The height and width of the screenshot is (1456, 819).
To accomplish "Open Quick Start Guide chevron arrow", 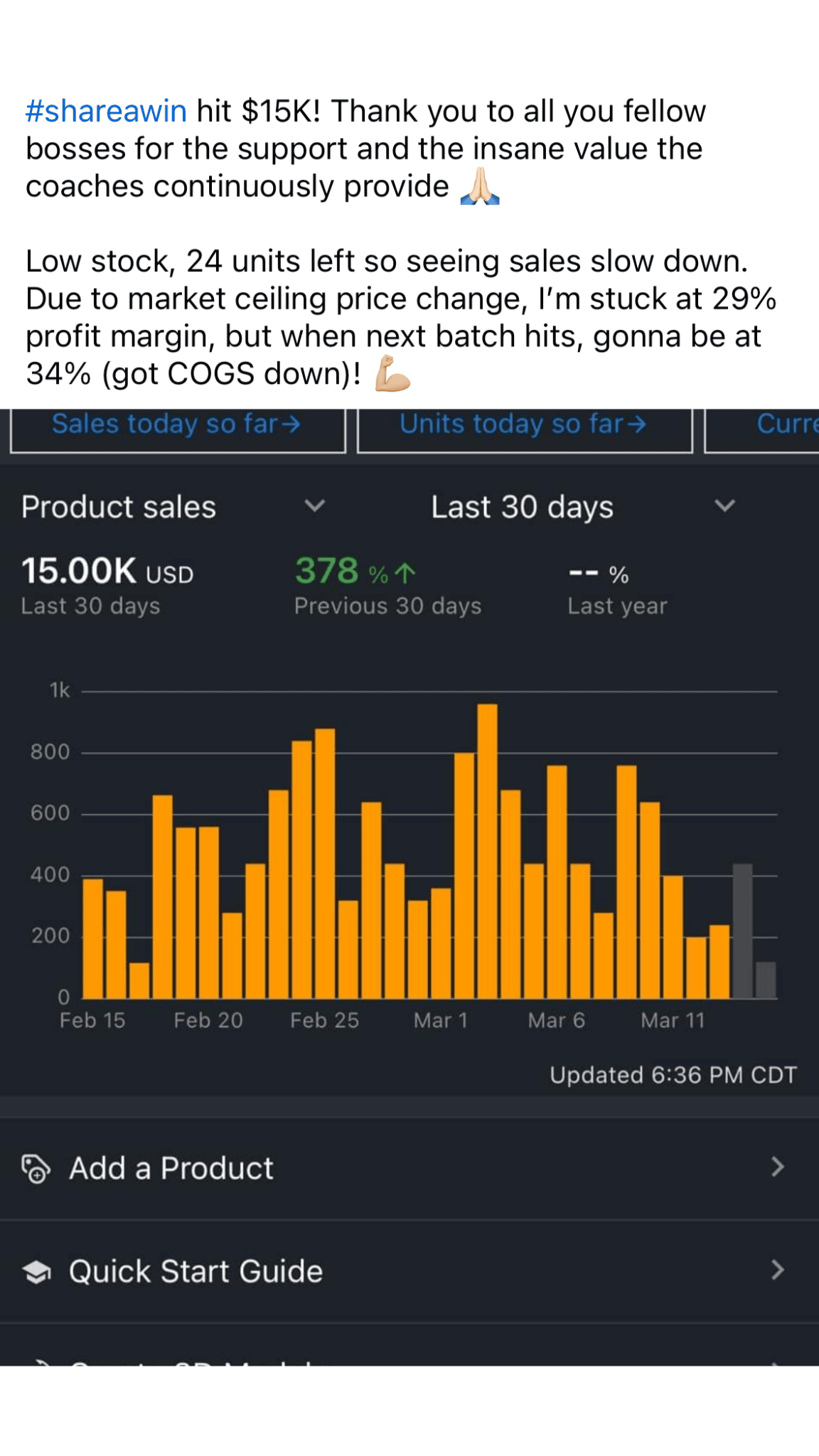I will click(778, 1270).
